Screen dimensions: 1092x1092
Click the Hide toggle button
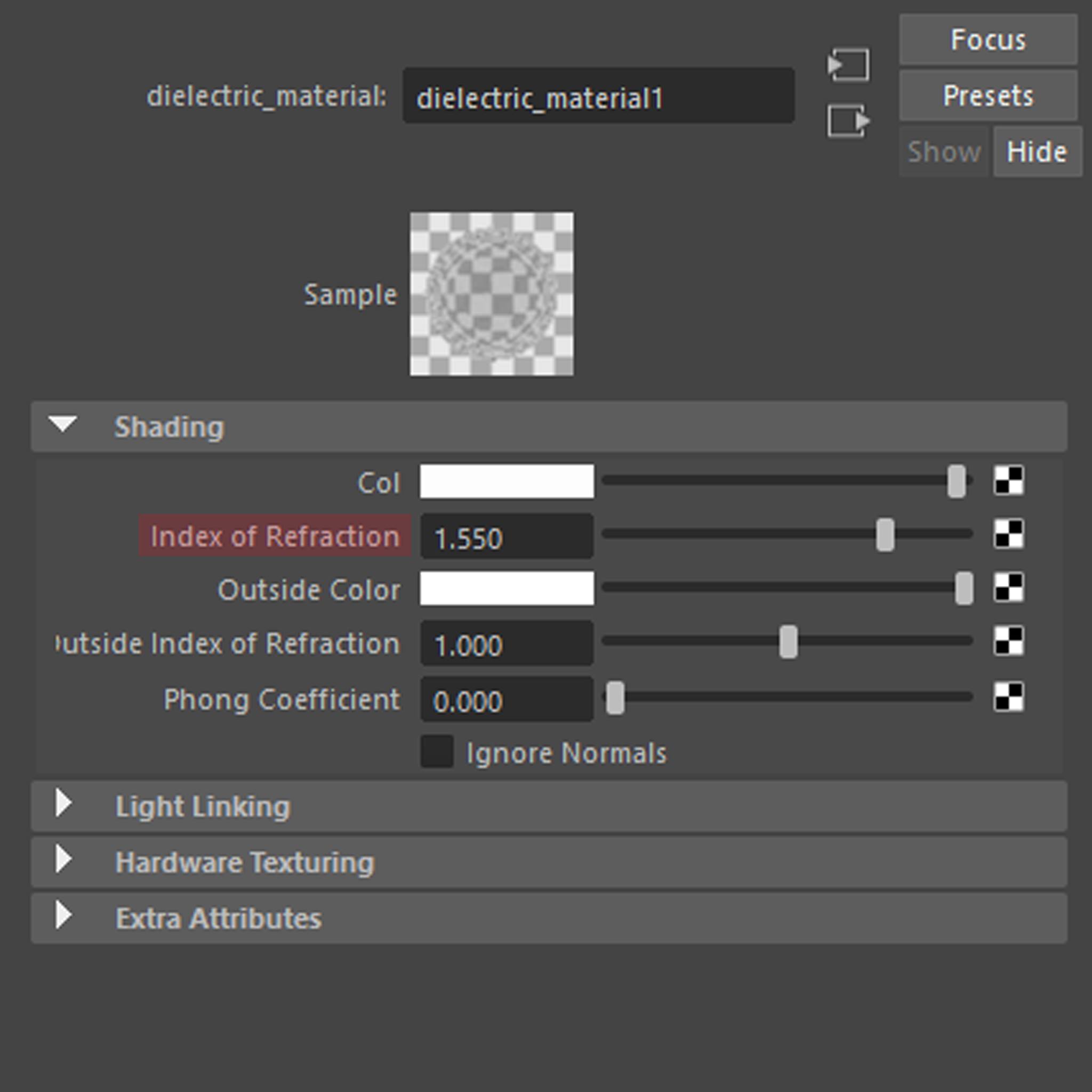[1037, 151]
